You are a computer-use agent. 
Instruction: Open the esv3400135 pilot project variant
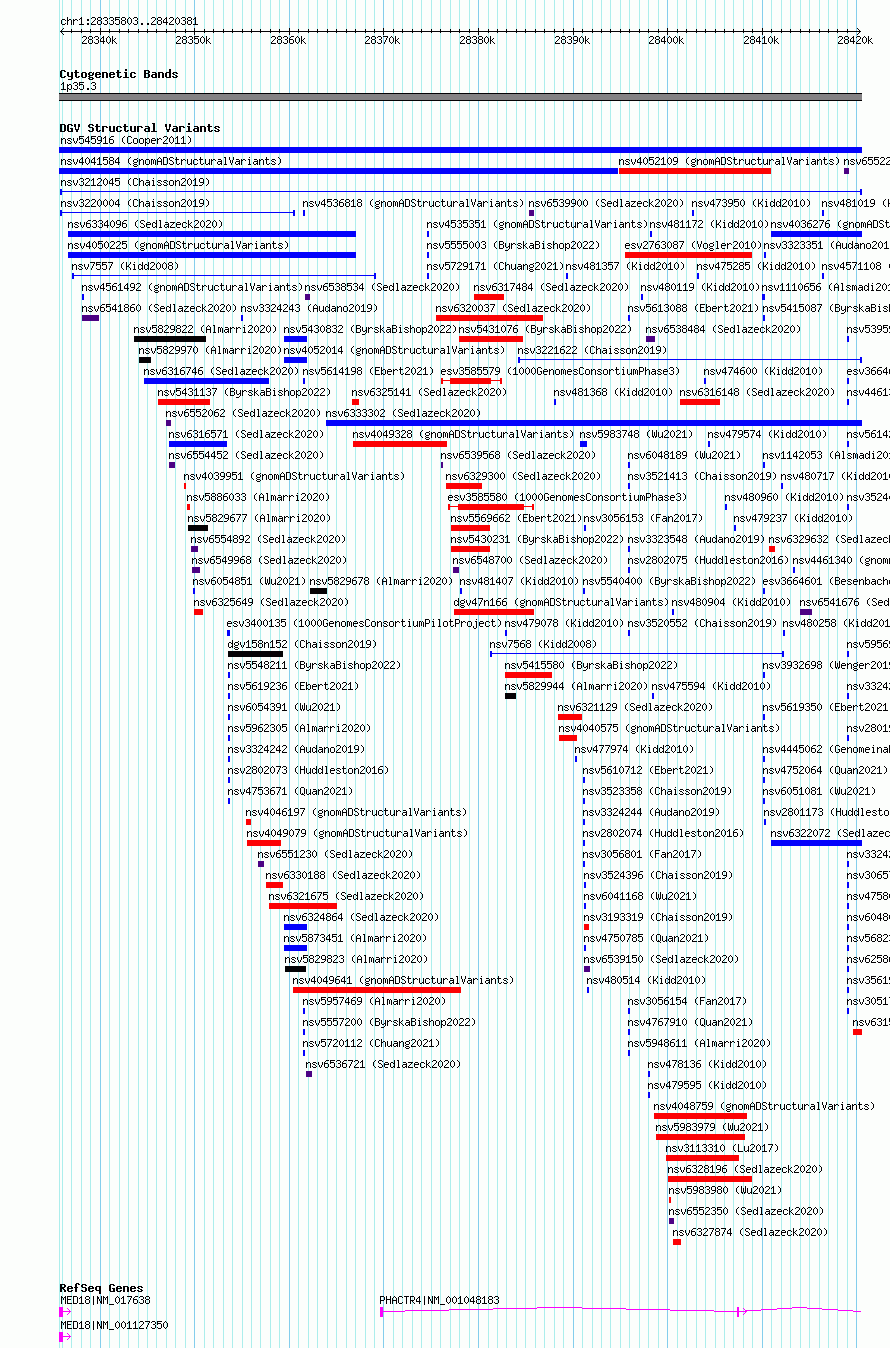[x=364, y=623]
